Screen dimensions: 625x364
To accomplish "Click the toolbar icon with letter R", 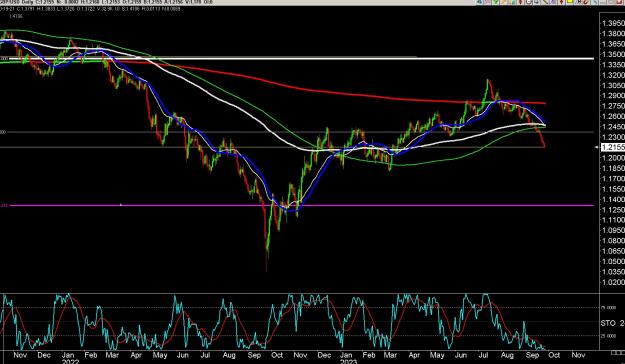I will tap(579, 2).
